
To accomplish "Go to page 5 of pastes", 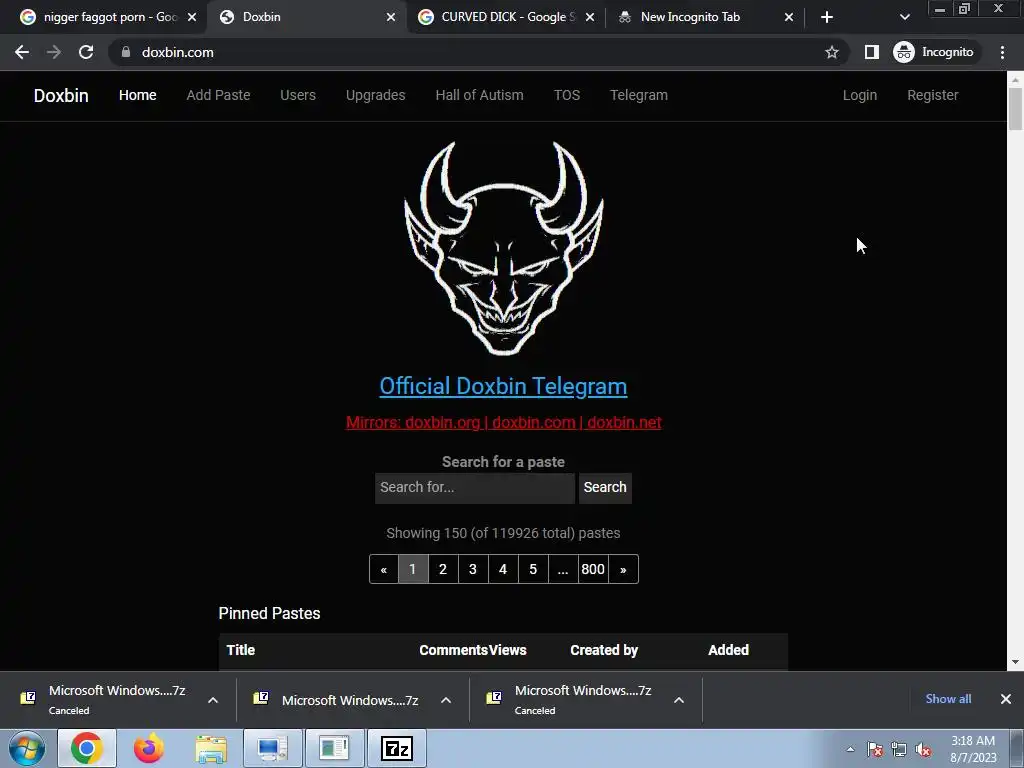I will coord(533,569).
